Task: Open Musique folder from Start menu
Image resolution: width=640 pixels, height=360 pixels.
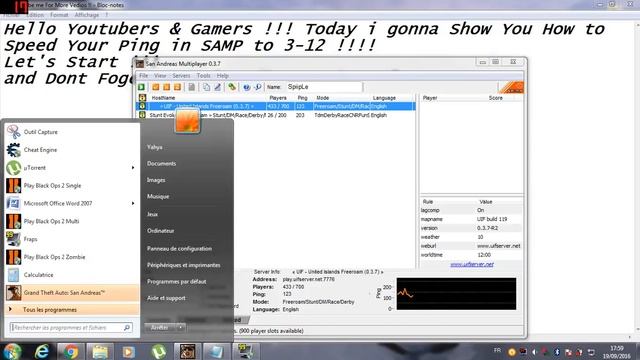Action: (x=158, y=196)
